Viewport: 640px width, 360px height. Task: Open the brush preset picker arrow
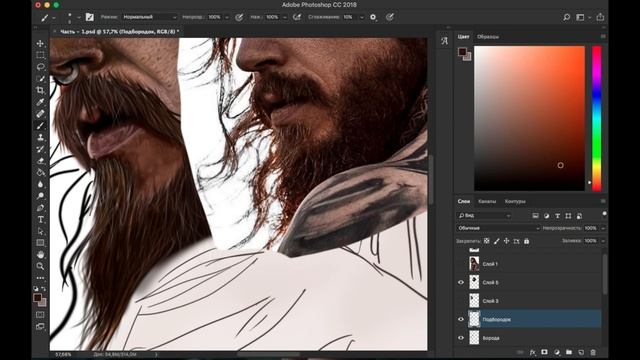79,17
